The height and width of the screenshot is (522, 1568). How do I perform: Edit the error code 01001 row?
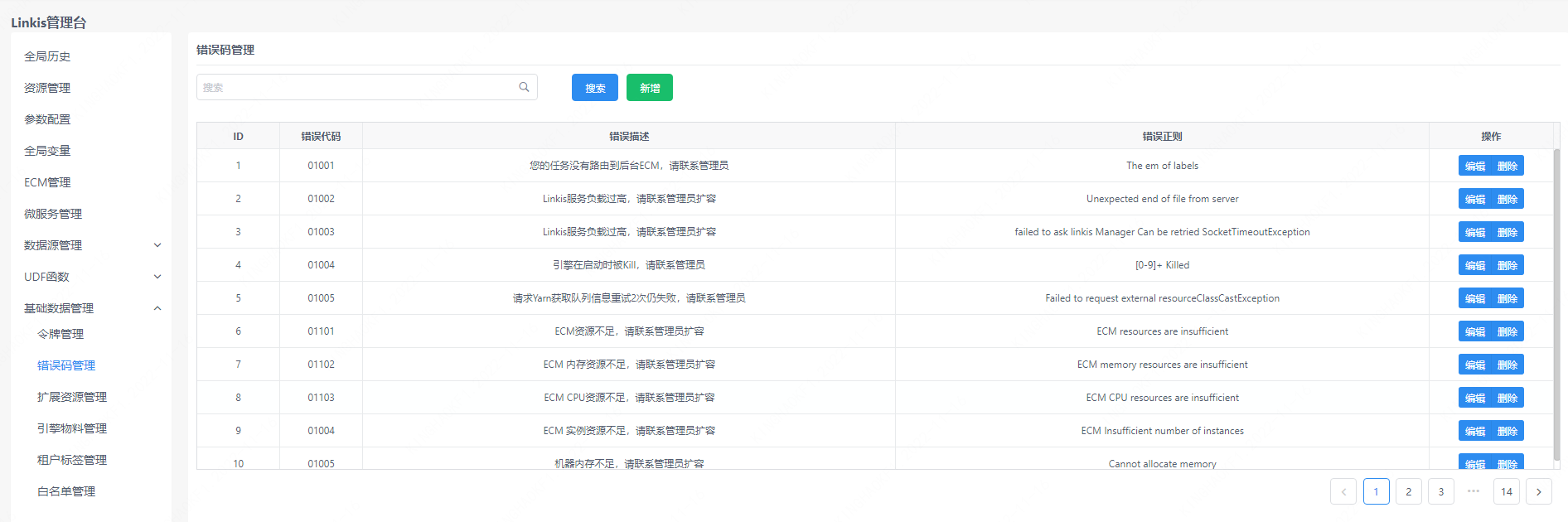pyautogui.click(x=1474, y=166)
